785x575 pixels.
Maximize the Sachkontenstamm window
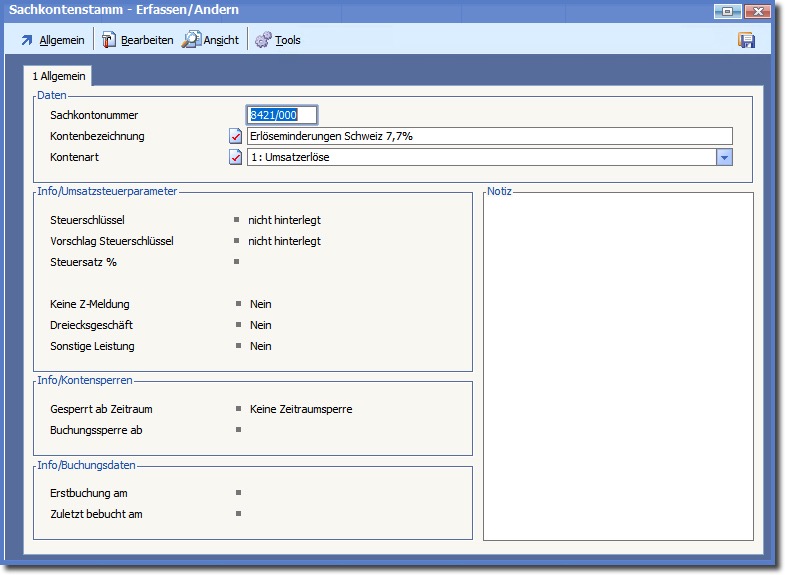tap(727, 11)
